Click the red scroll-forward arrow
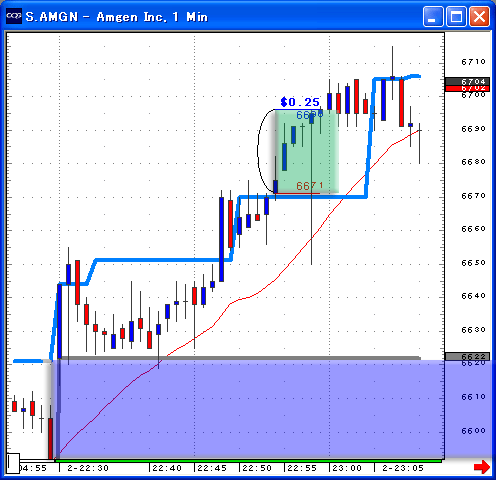Viewport: 496px width, 480px height. click(482, 467)
